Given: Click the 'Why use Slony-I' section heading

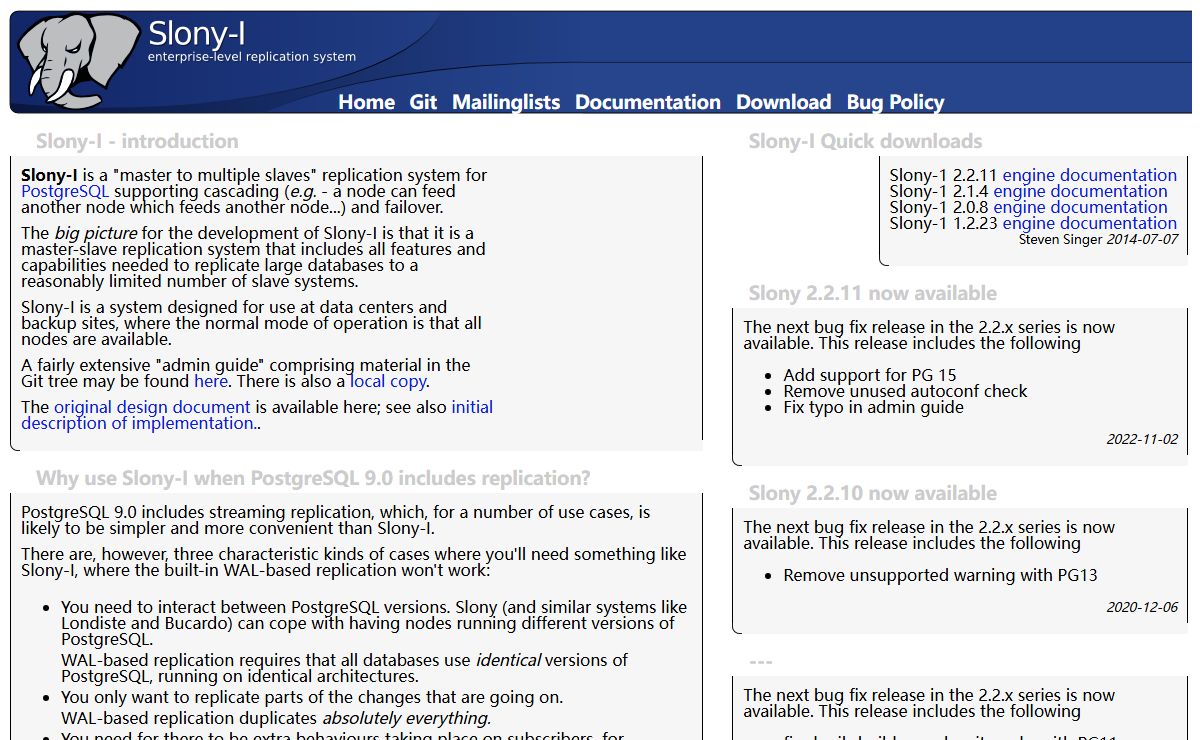Looking at the screenshot, I should 313,478.
